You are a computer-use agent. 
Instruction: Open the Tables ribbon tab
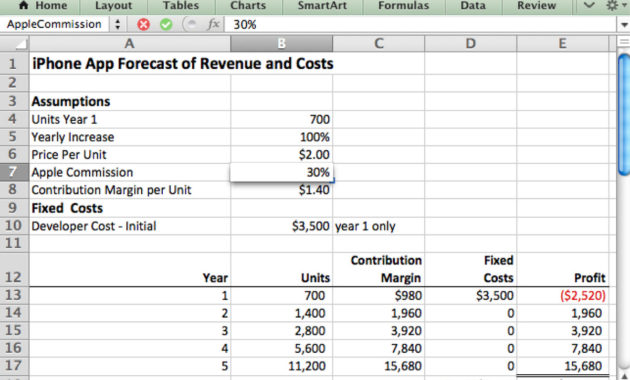181,6
